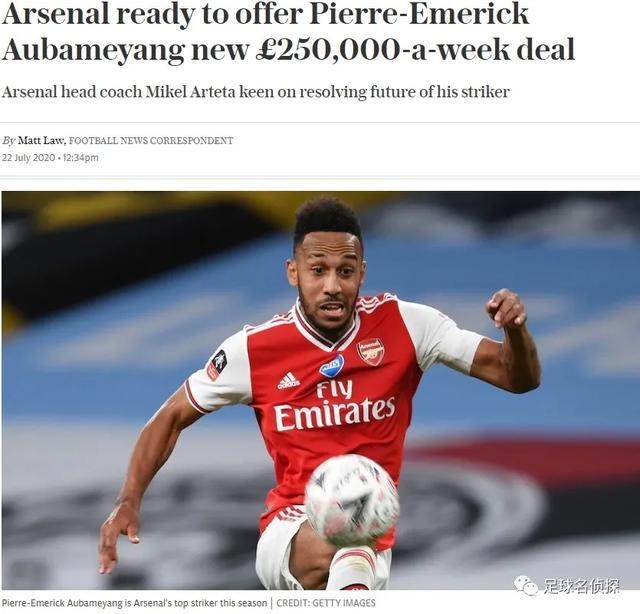Screen dimensions: 640x614
Task: Open author Matt Law's profile link
Action: pyautogui.click(x=42, y=140)
